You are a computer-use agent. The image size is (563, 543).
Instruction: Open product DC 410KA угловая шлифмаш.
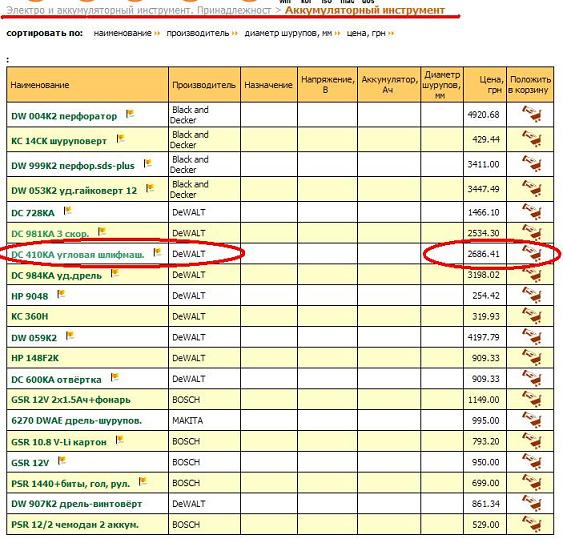tap(78, 255)
